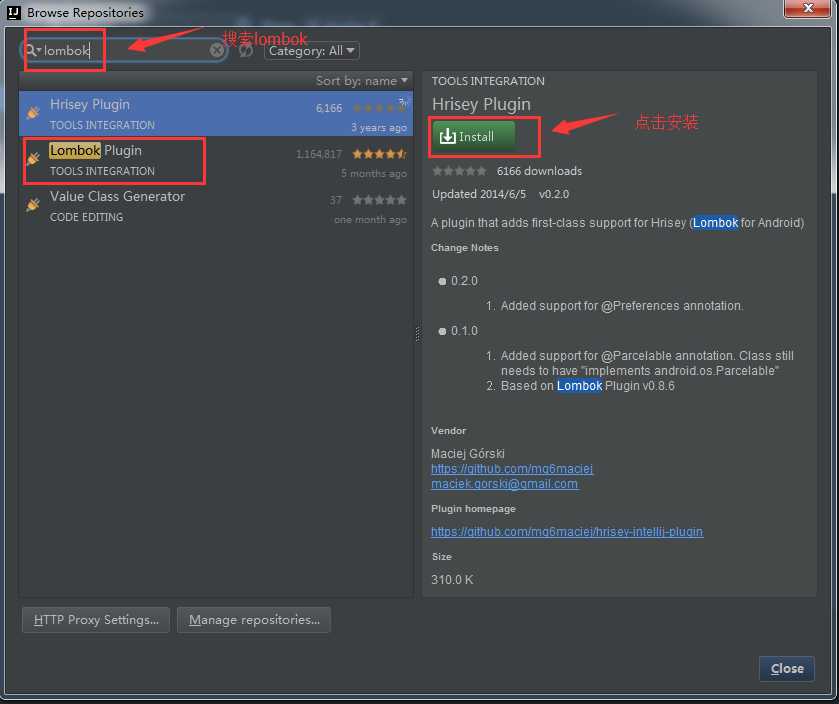Focus the lombok search input field
The width and height of the screenshot is (839, 704).
point(124,50)
